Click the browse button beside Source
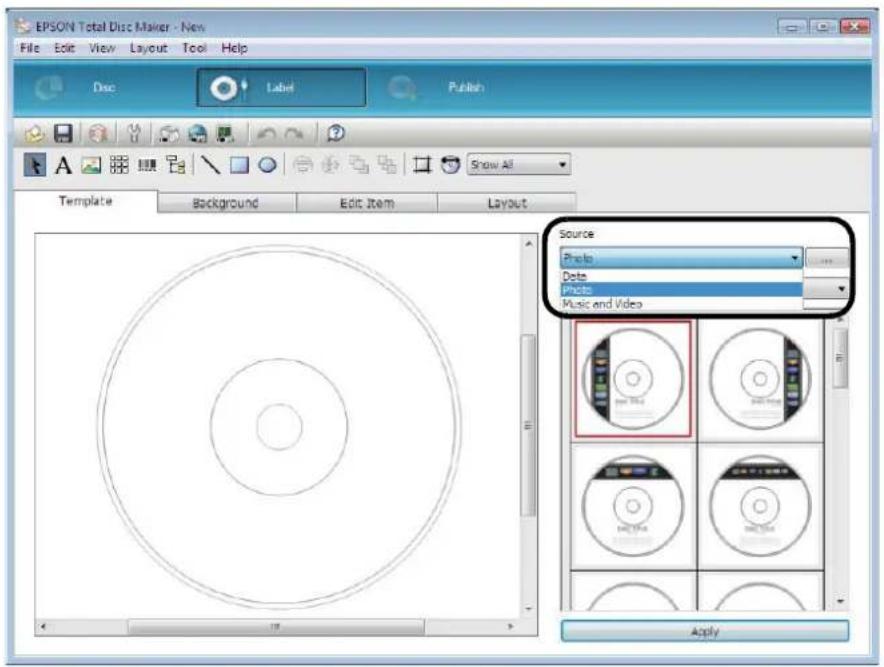Screen dimensions: 884x667 [x=826, y=259]
